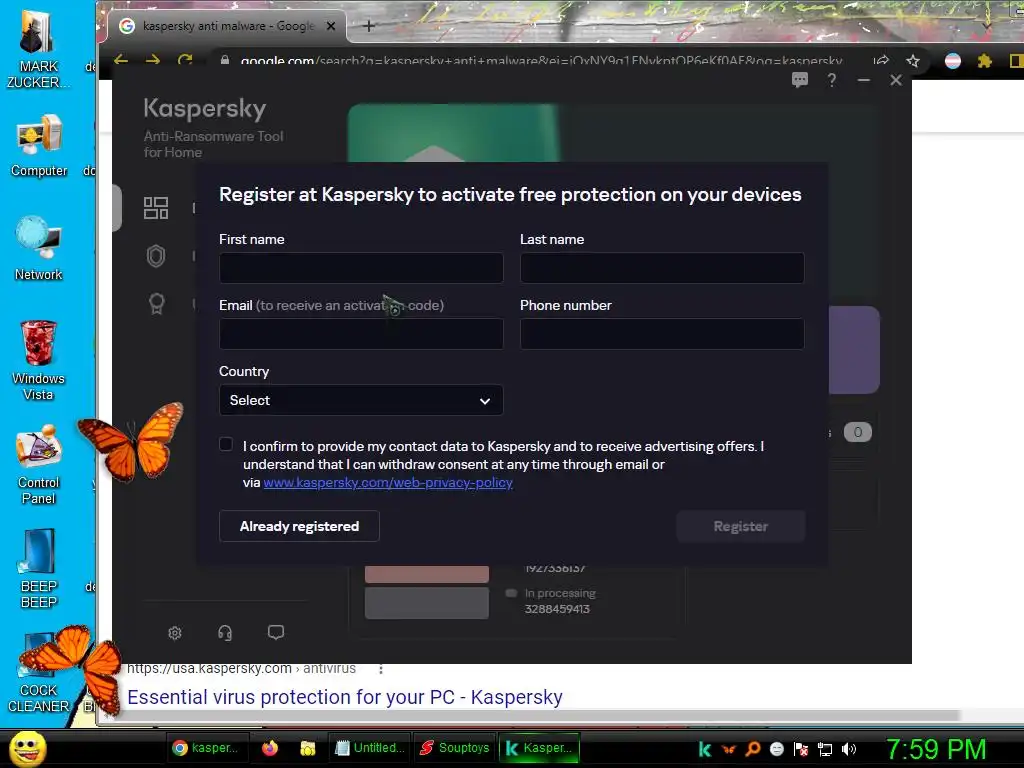Open Computer desktop icon
Image resolution: width=1024 pixels, height=768 pixels.
coord(39,145)
